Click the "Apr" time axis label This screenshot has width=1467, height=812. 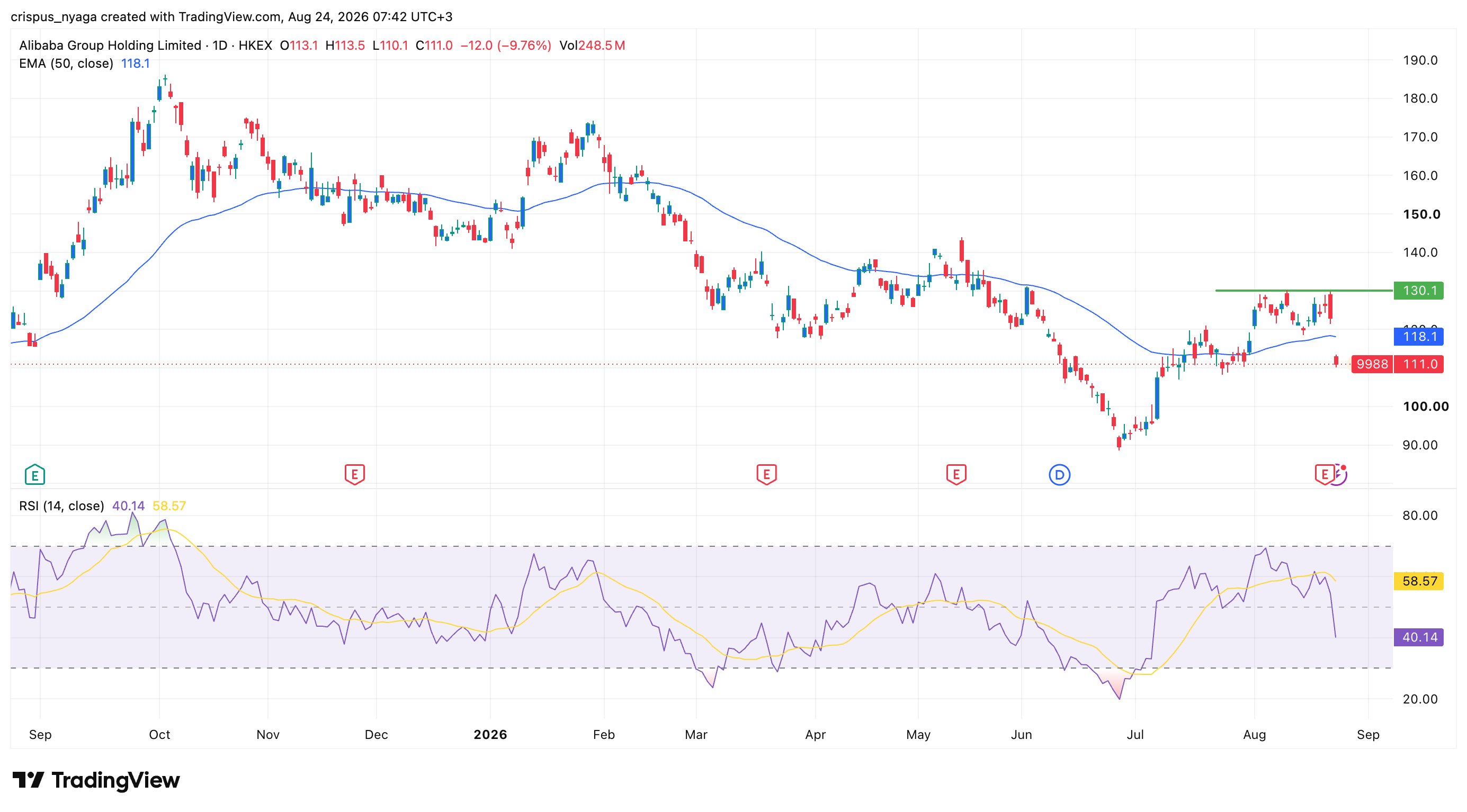pyautogui.click(x=816, y=735)
